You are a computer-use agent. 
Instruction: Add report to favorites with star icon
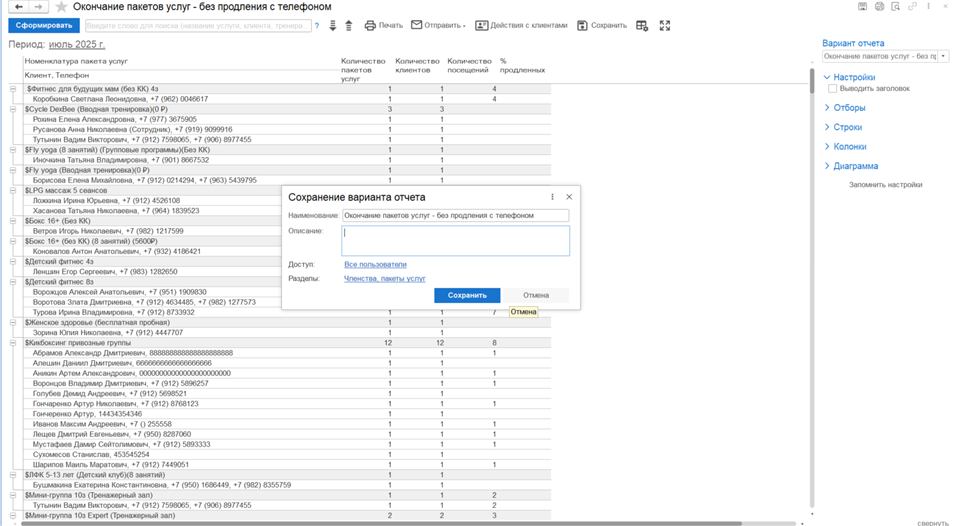(x=61, y=7)
